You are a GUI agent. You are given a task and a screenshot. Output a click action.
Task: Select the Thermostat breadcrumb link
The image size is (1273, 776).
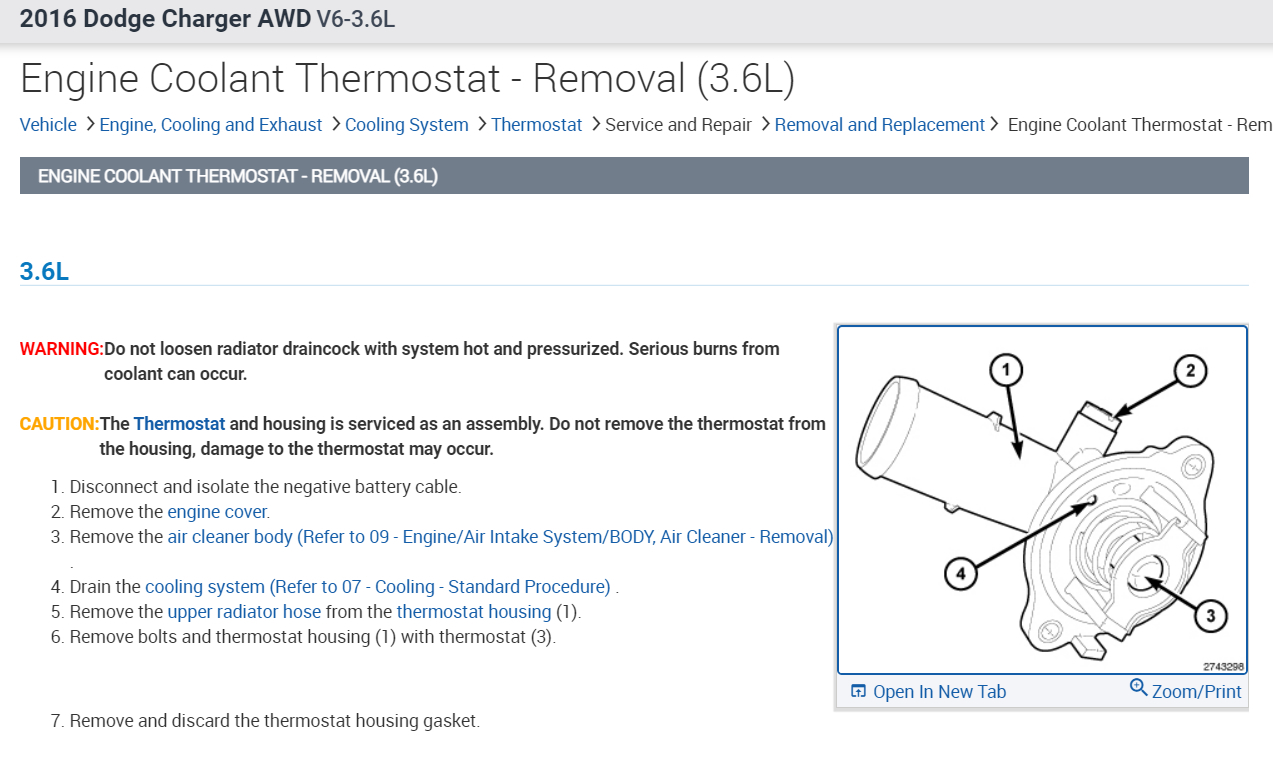click(x=537, y=125)
